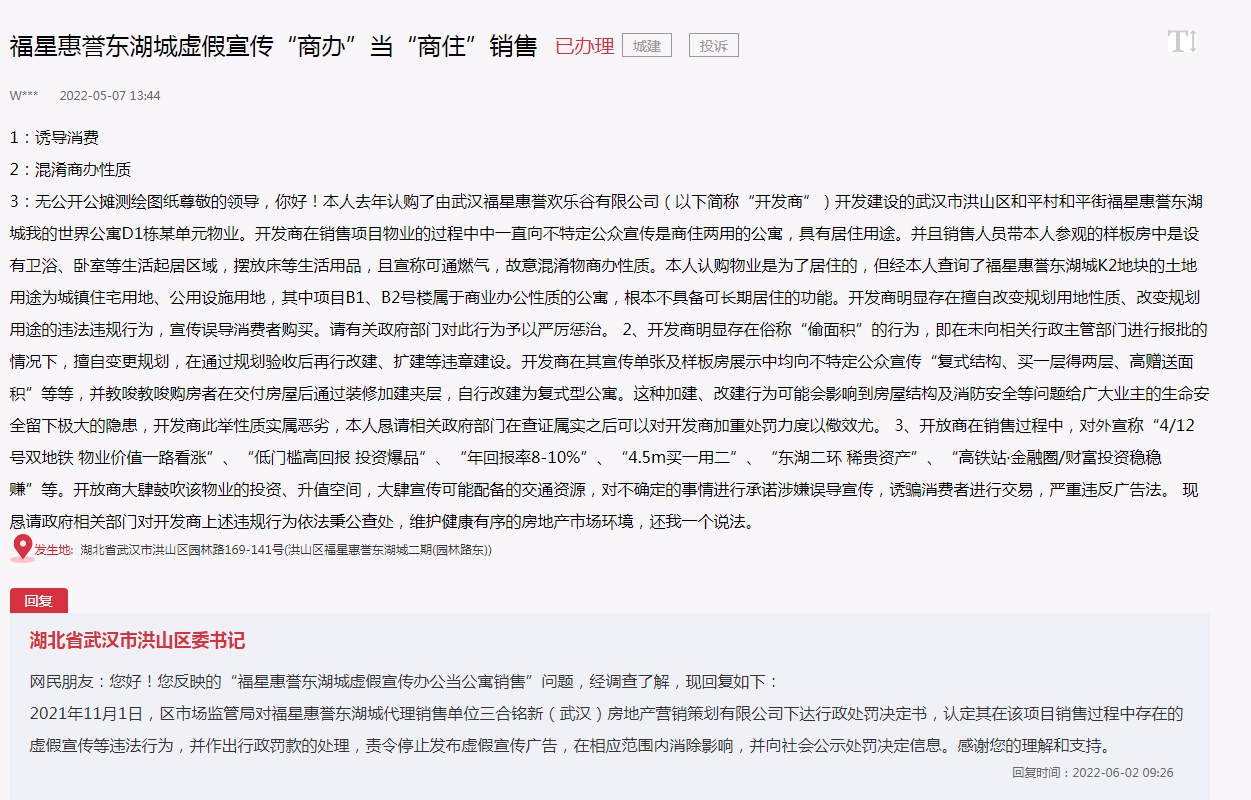This screenshot has height=800, width=1251.
Task: Click the font size adjustment icon
Action: click(x=1182, y=42)
